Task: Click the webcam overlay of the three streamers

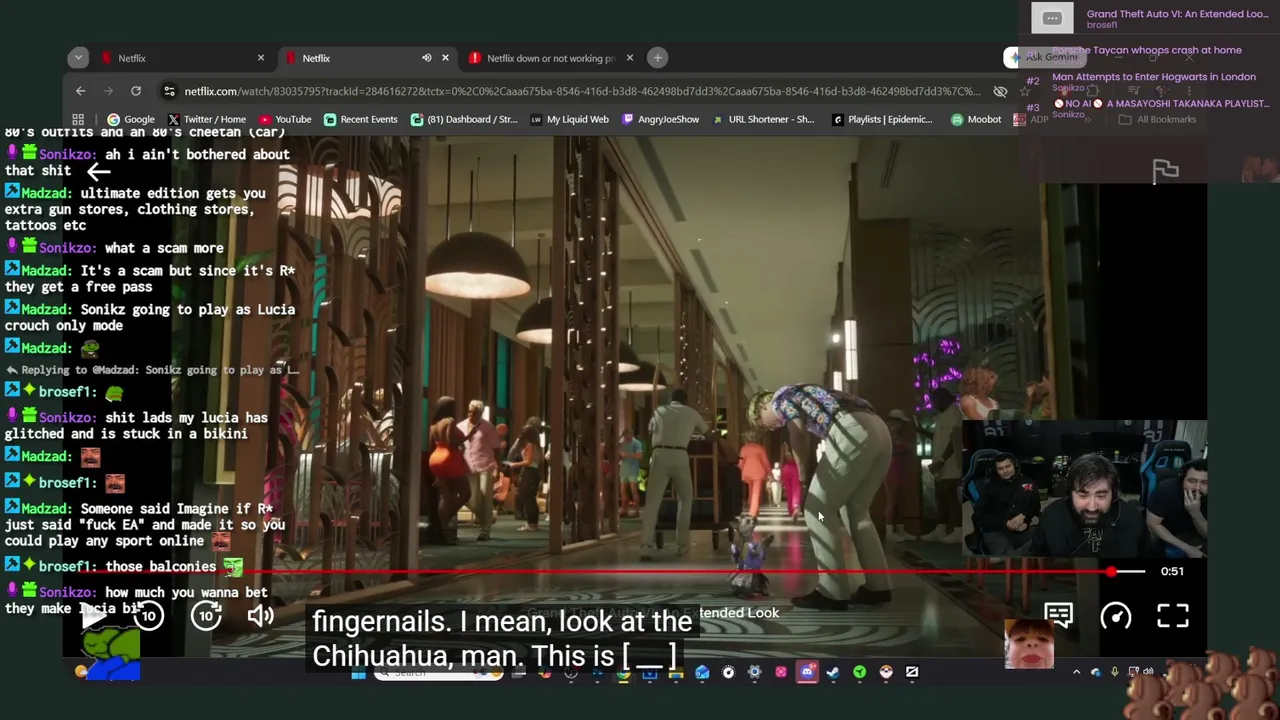Action: point(1084,487)
